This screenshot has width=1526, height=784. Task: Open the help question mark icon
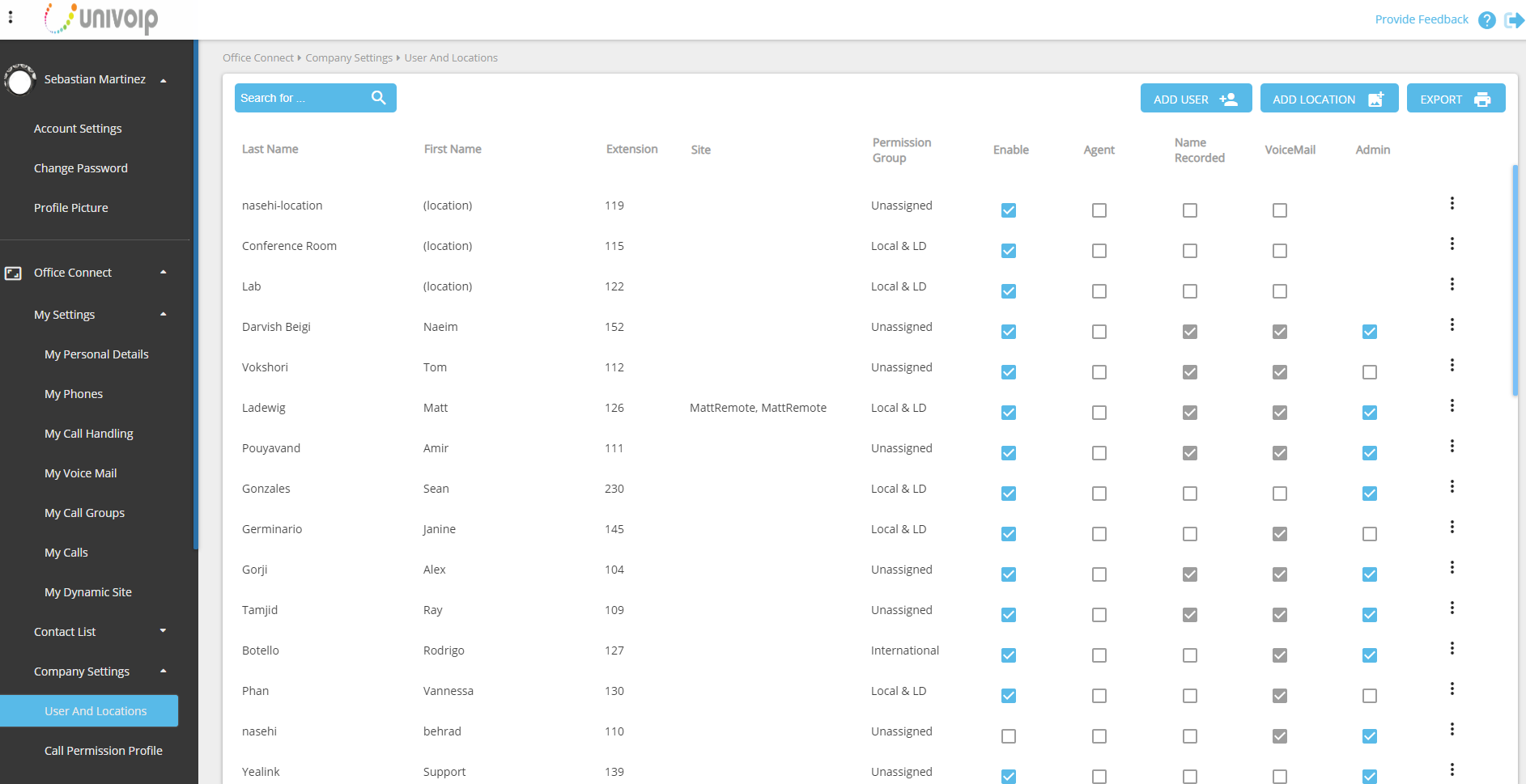[x=1486, y=20]
